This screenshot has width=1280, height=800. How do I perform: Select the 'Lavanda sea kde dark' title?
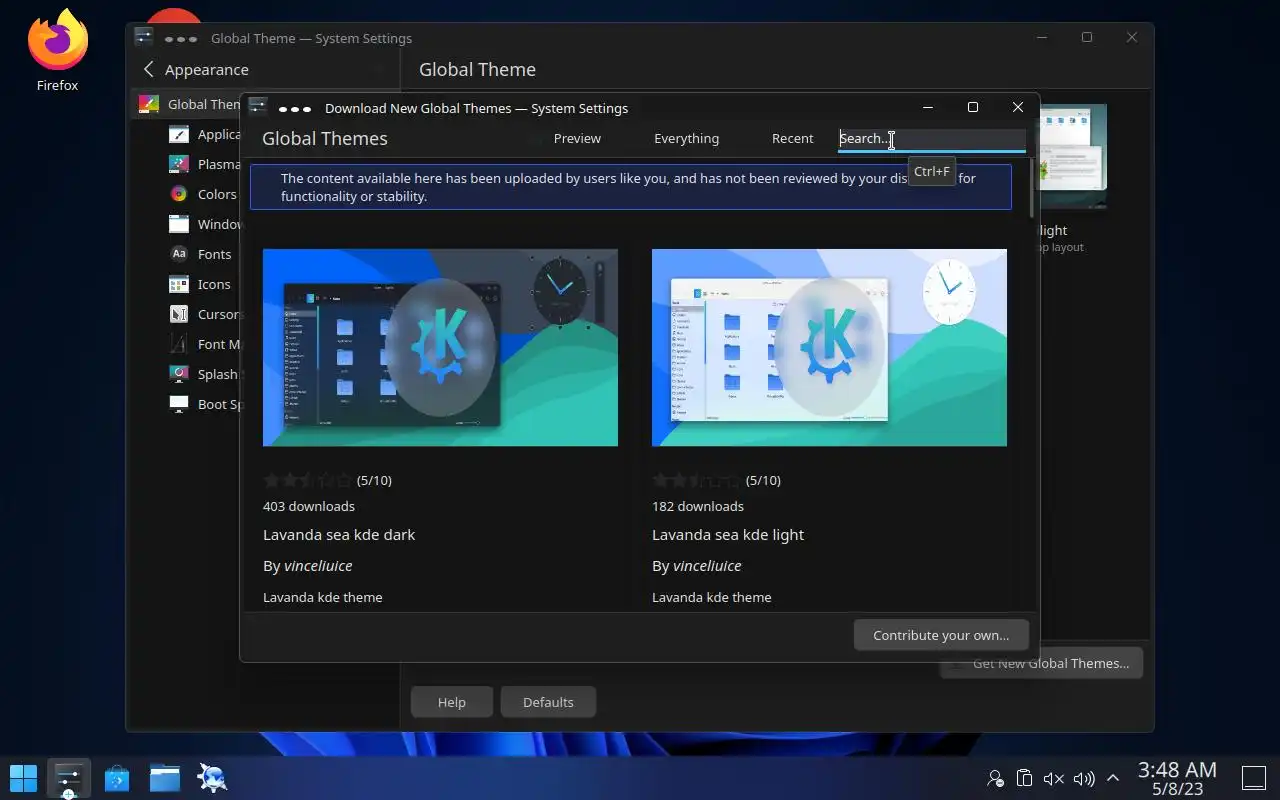coord(339,534)
